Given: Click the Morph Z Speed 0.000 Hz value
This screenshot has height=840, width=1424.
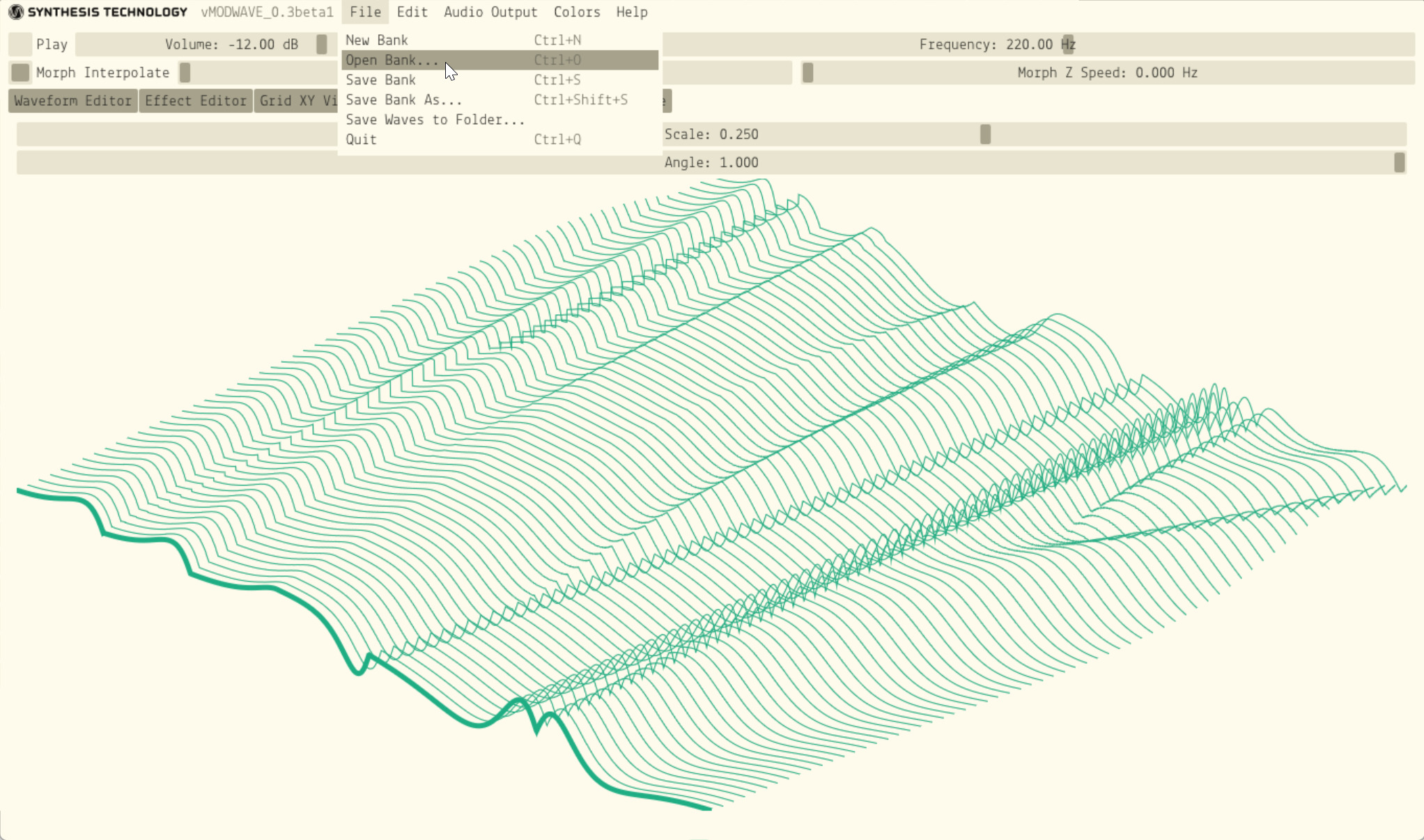Looking at the screenshot, I should point(1108,72).
